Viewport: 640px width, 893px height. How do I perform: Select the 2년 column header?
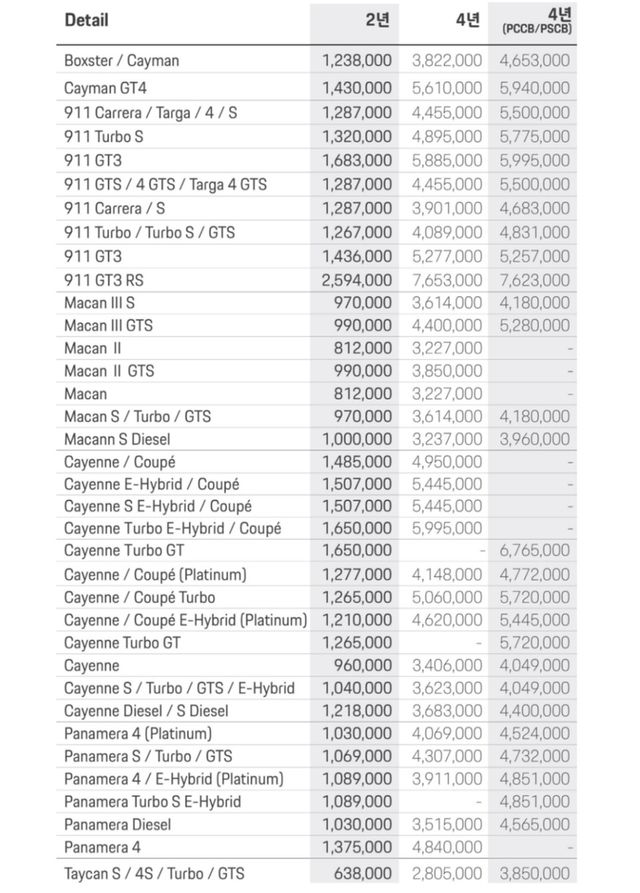[x=377, y=20]
